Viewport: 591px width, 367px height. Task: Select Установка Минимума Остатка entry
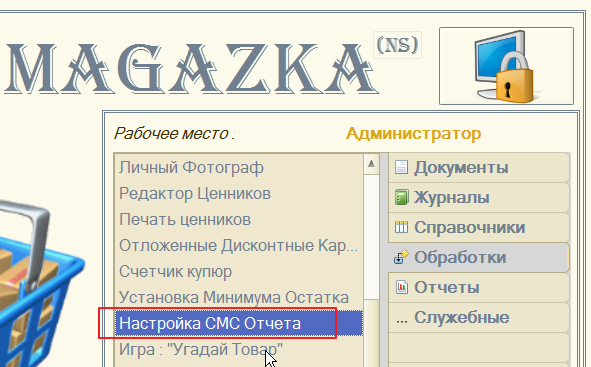[x=239, y=297]
